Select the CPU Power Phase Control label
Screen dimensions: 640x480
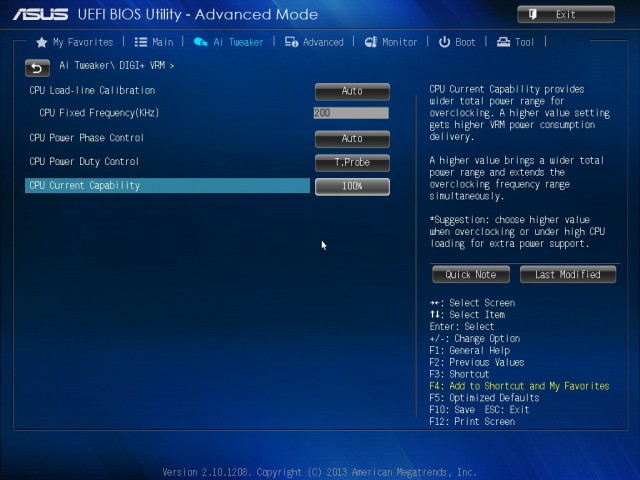tap(87, 138)
